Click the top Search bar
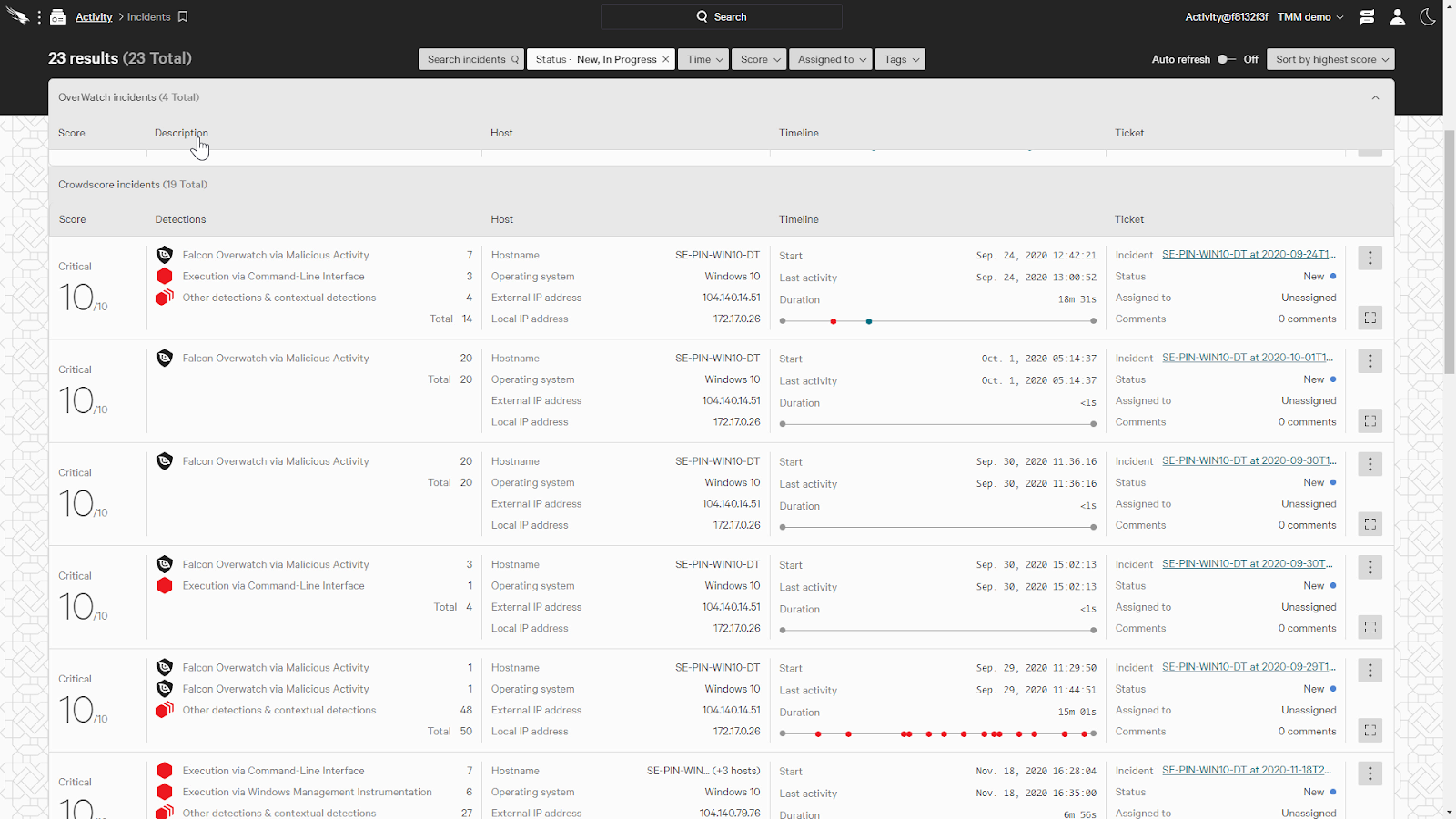The height and width of the screenshot is (819, 1456). point(722,16)
